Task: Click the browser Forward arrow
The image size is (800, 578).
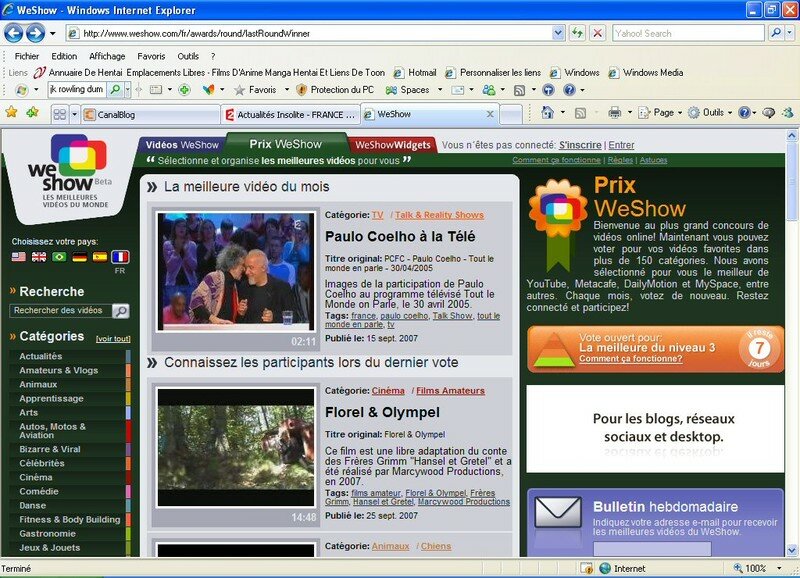Action: tap(35, 34)
